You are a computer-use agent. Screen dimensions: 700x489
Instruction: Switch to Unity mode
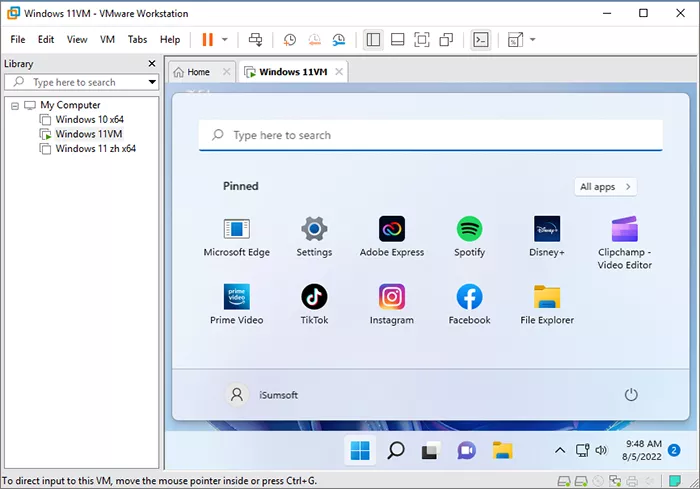tap(446, 39)
